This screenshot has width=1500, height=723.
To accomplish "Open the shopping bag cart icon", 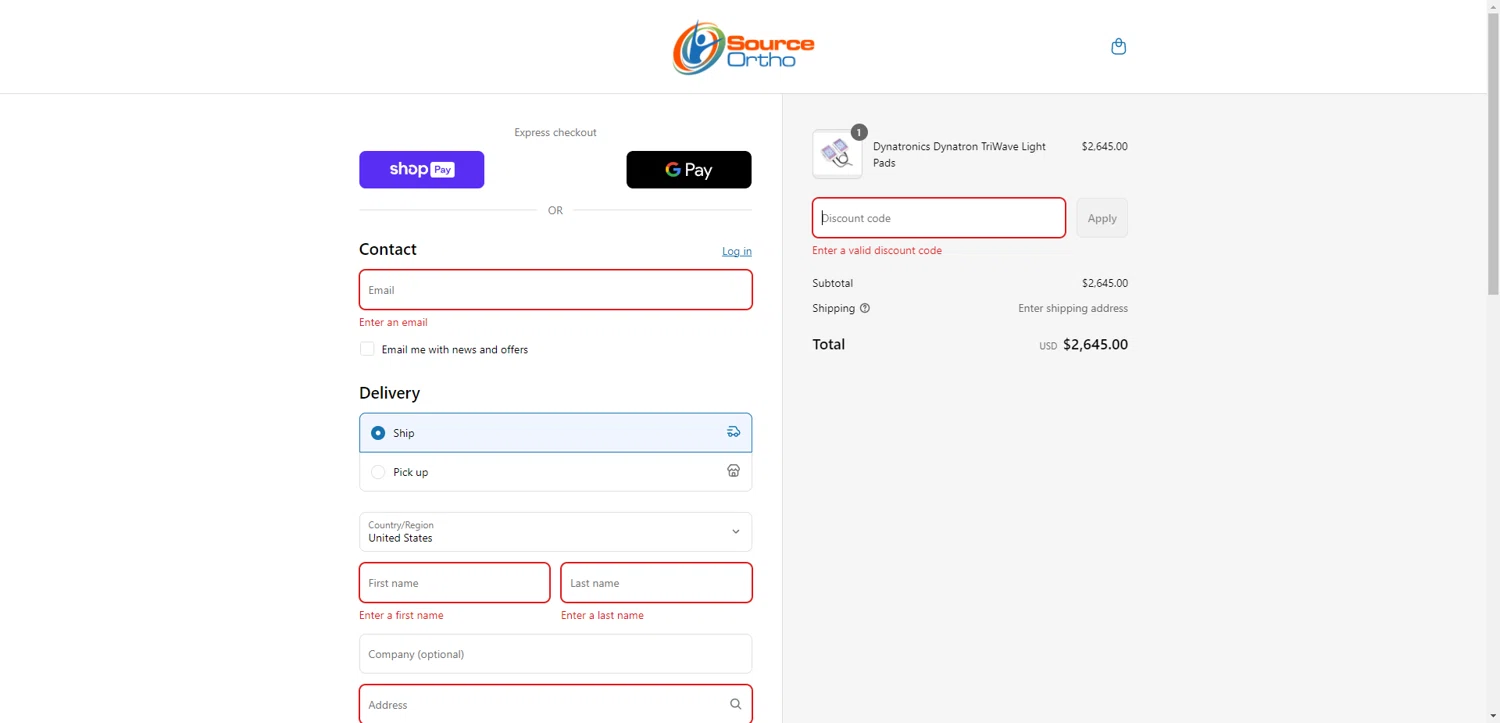I will (x=1118, y=46).
